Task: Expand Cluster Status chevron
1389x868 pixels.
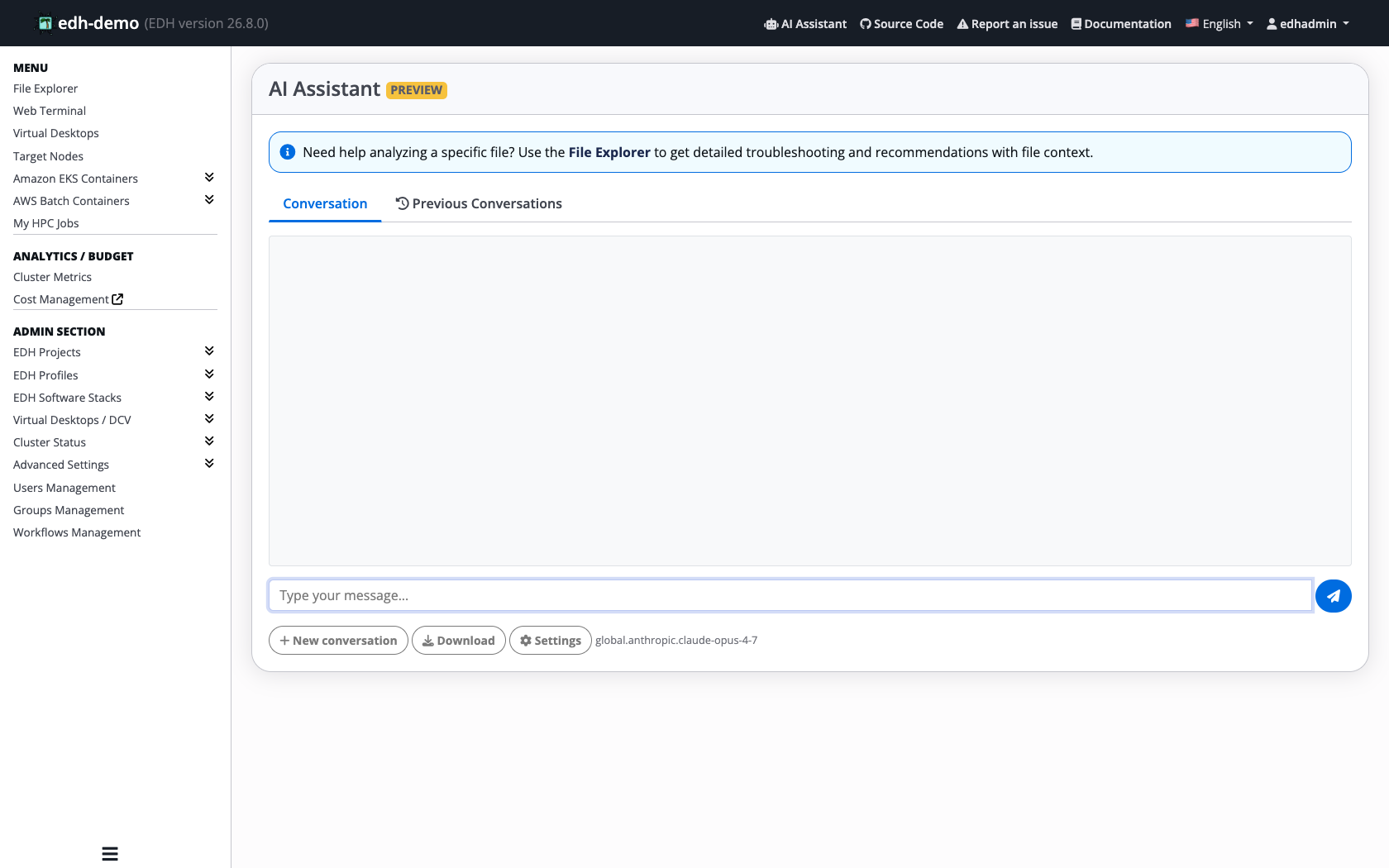Action: coord(209,441)
